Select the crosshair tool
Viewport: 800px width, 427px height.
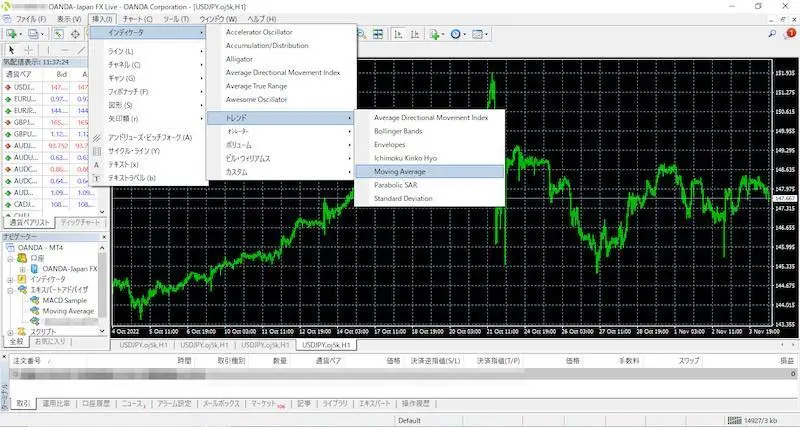pos(29,50)
